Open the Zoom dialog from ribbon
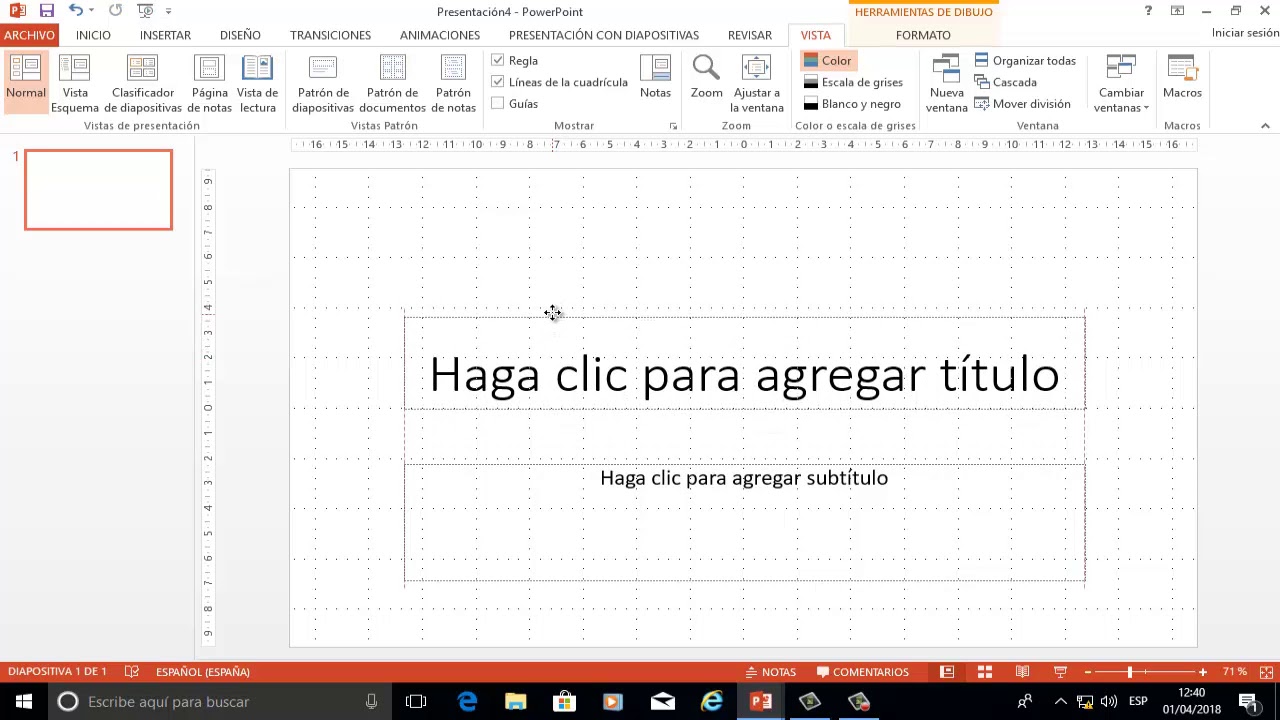 pyautogui.click(x=706, y=77)
